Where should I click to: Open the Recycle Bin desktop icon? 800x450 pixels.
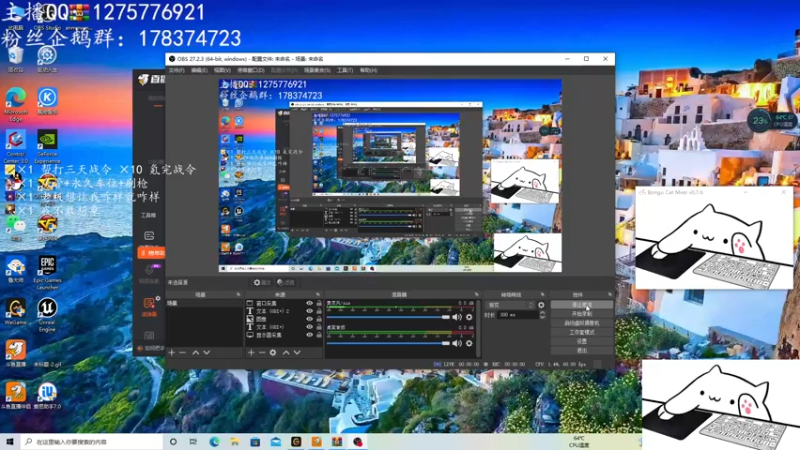(x=16, y=59)
